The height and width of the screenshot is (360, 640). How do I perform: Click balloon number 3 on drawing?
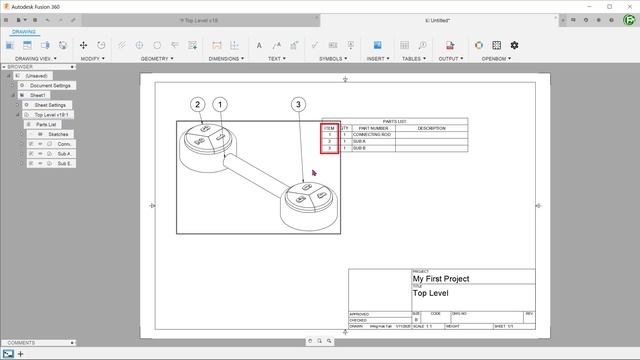(298, 104)
